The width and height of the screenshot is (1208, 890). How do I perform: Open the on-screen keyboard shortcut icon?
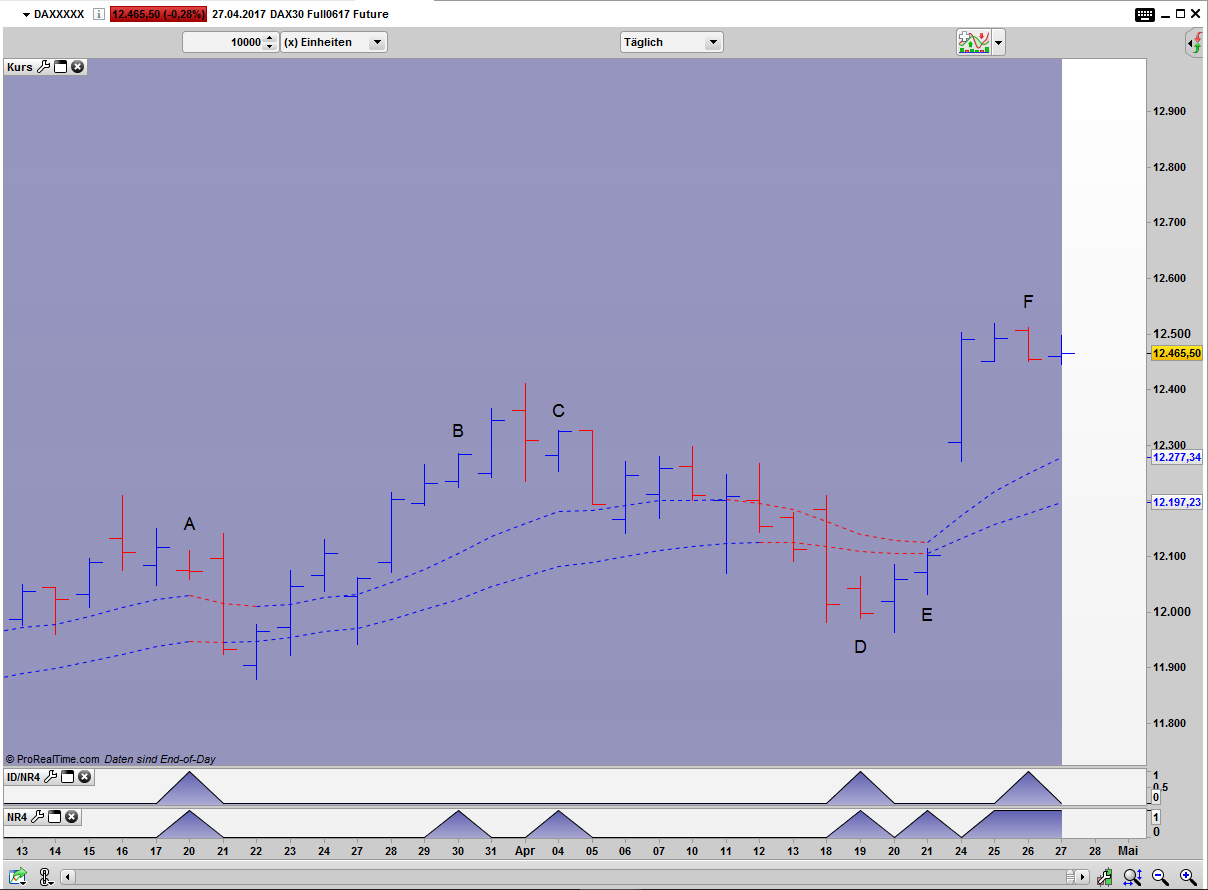click(1145, 14)
